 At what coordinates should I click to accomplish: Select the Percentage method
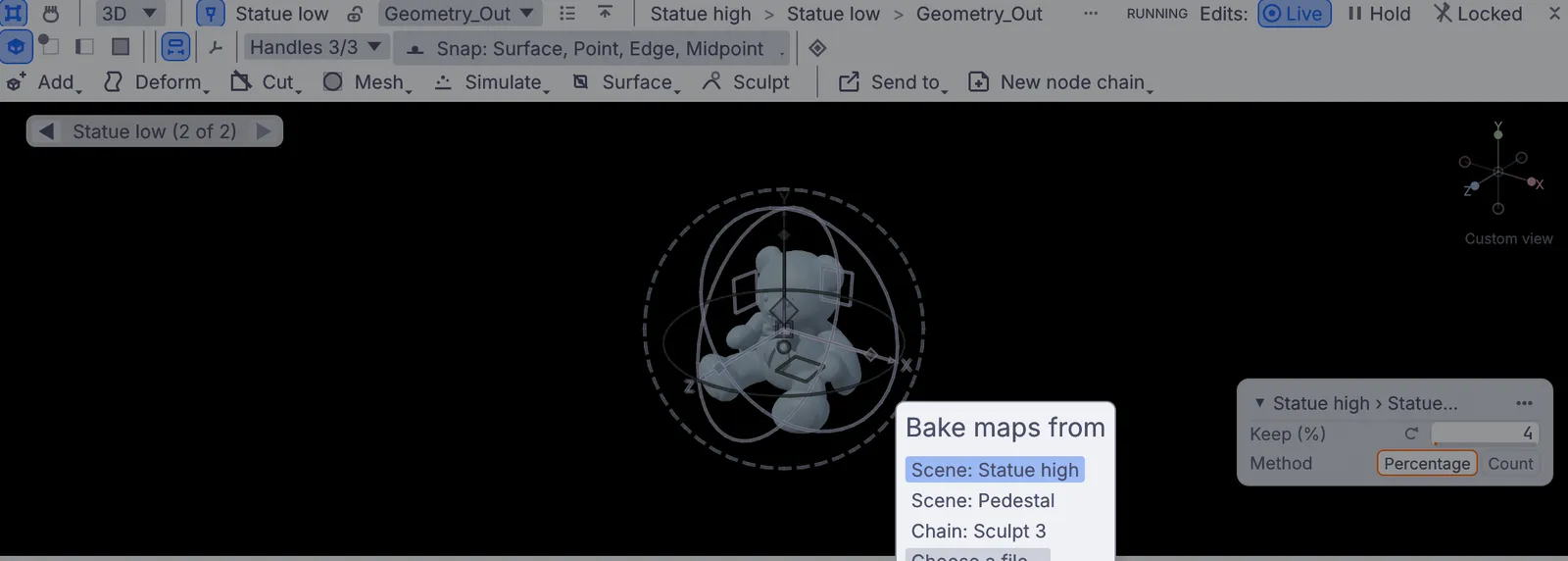coord(1427,464)
